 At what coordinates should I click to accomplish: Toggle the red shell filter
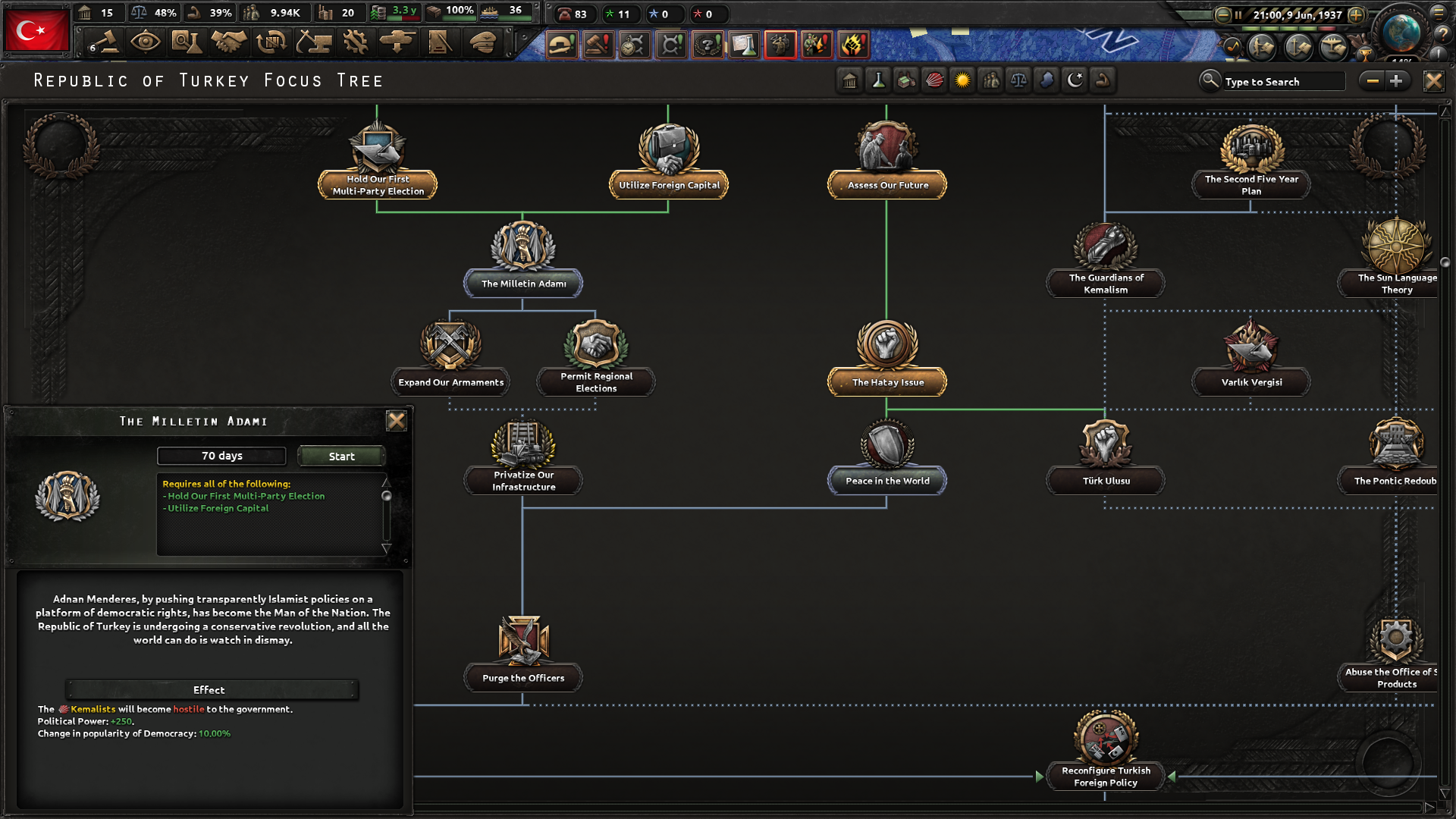[934, 80]
